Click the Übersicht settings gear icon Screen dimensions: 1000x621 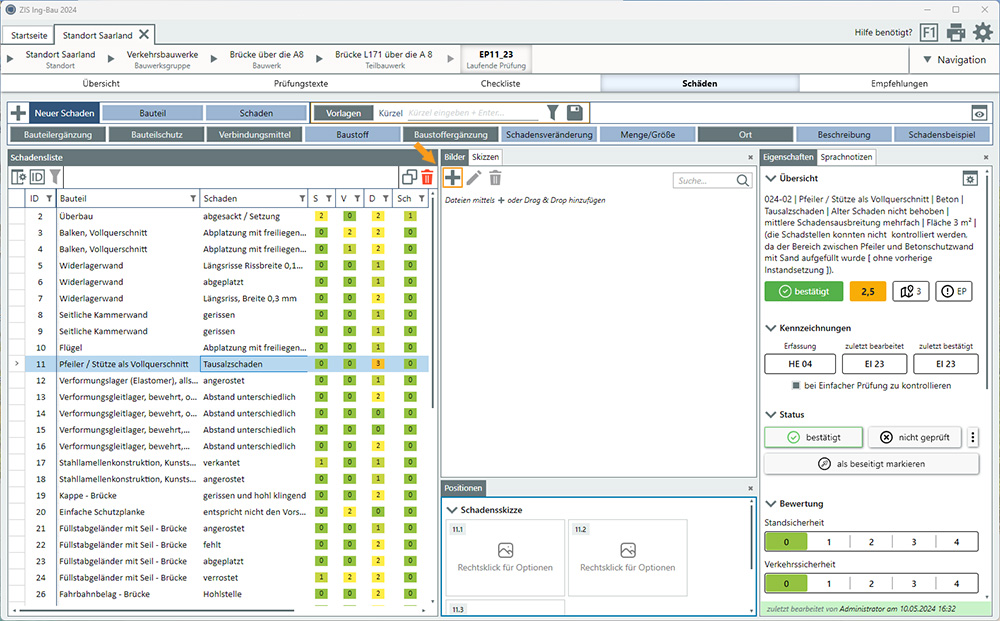[x=969, y=178]
